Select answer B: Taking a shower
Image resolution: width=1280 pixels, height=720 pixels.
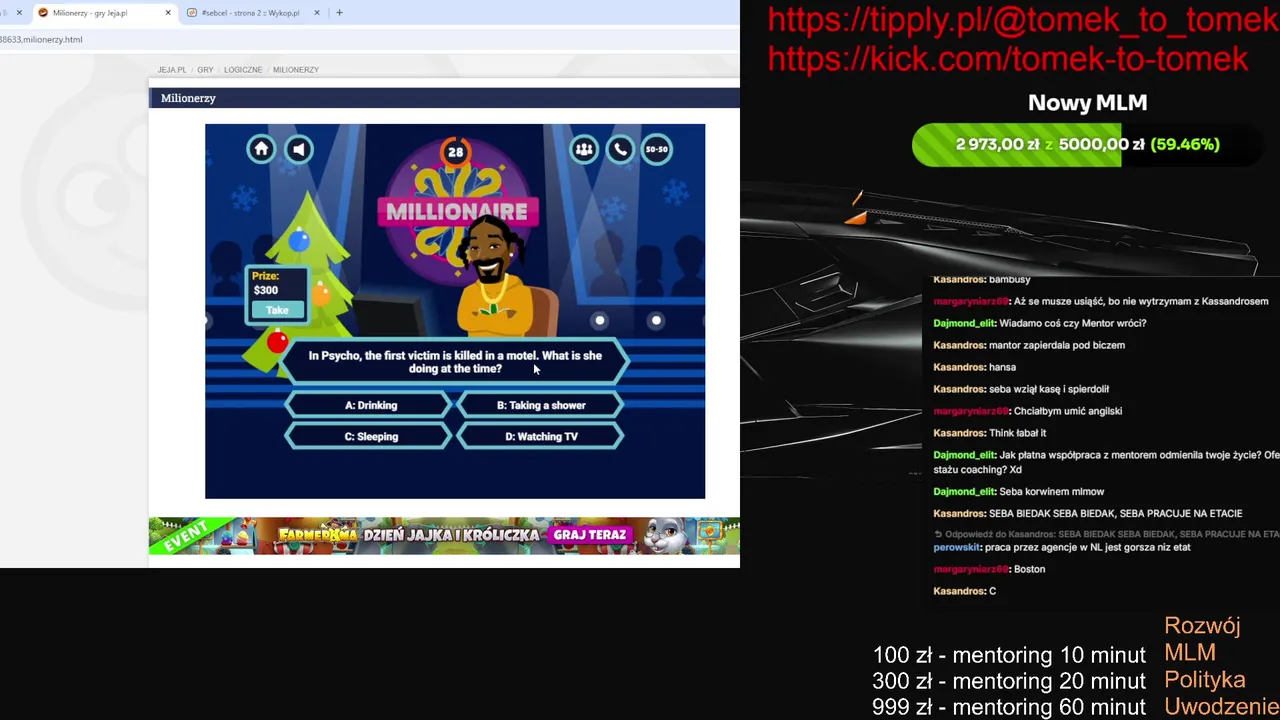tap(541, 405)
